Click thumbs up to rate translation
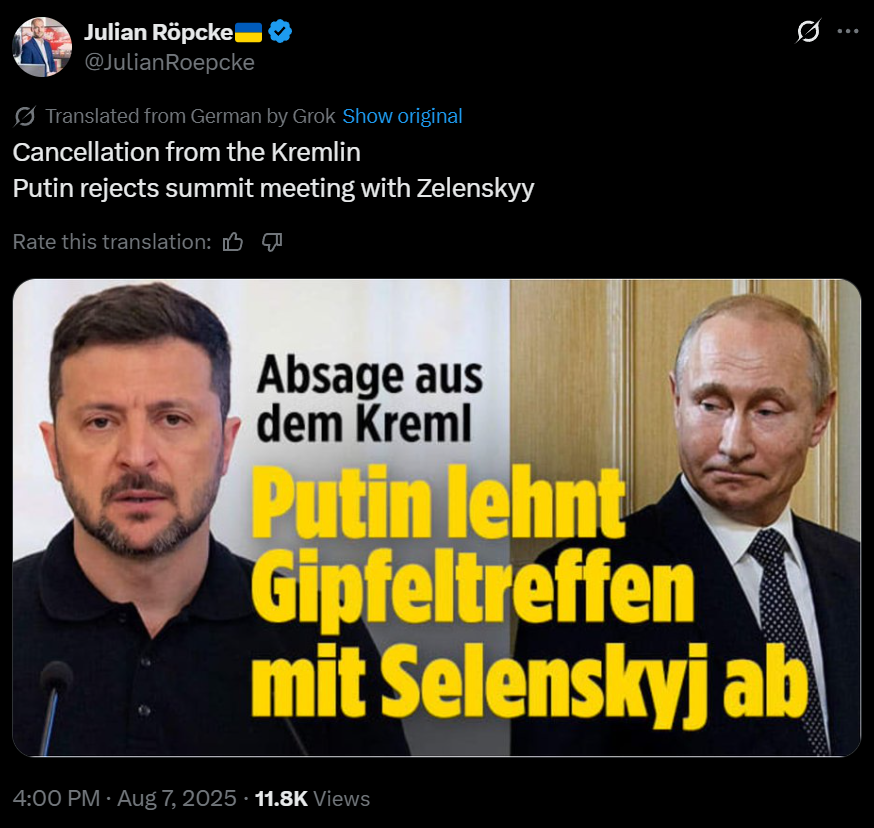This screenshot has width=874, height=828. coord(232,242)
